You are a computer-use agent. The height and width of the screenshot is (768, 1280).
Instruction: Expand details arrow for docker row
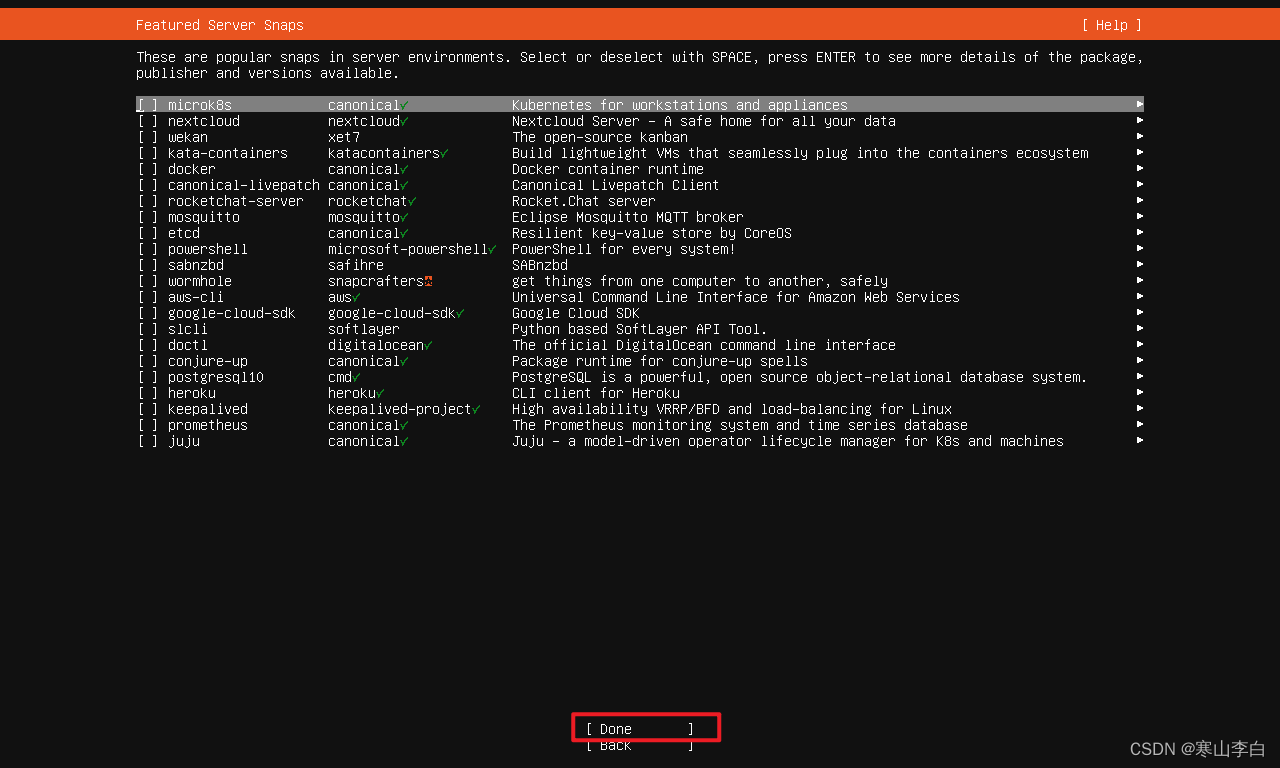[x=1140, y=169]
